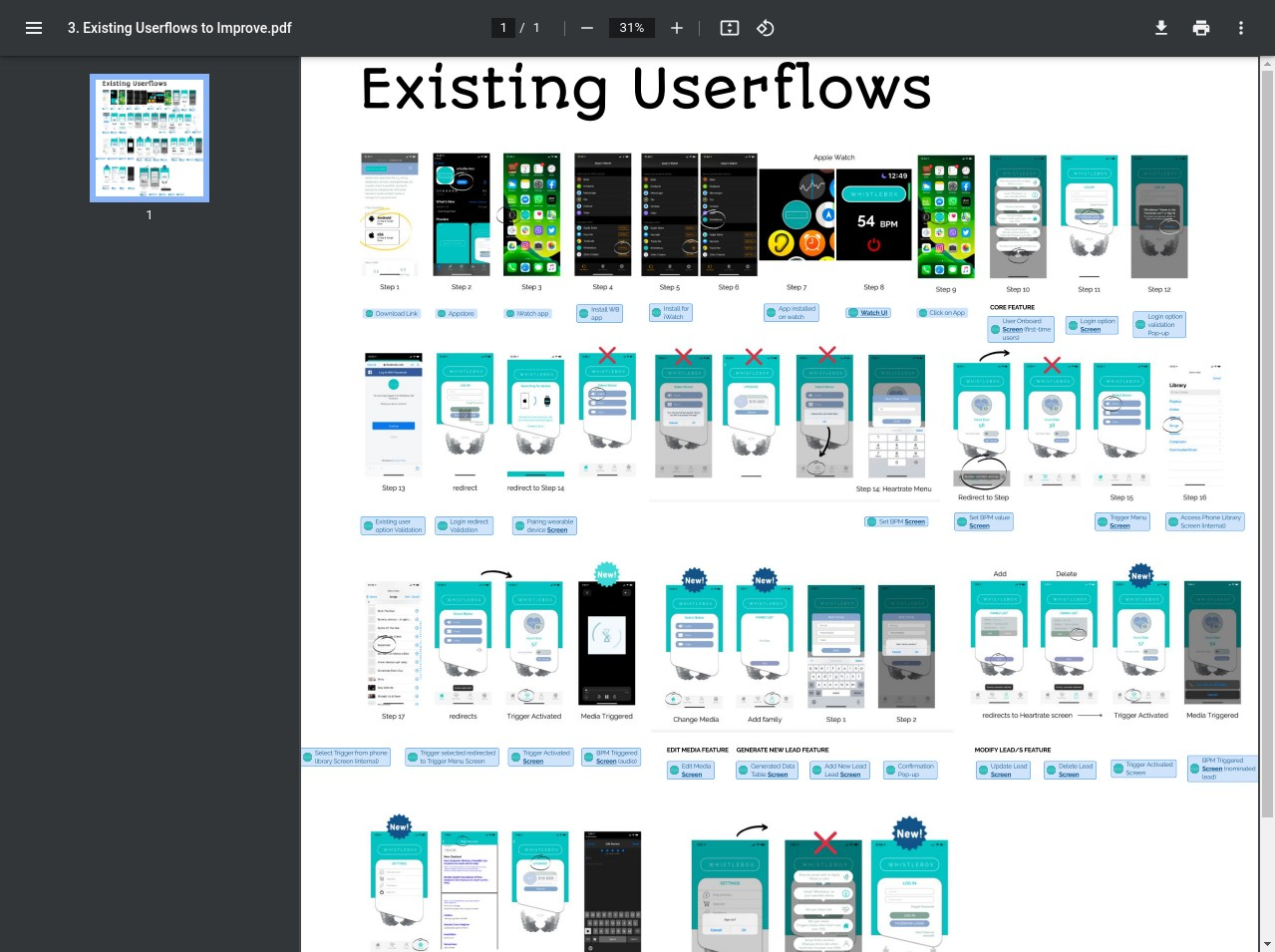Image resolution: width=1275 pixels, height=952 pixels.
Task: Select the page 1 thumbnail in sidebar
Action: tap(150, 138)
